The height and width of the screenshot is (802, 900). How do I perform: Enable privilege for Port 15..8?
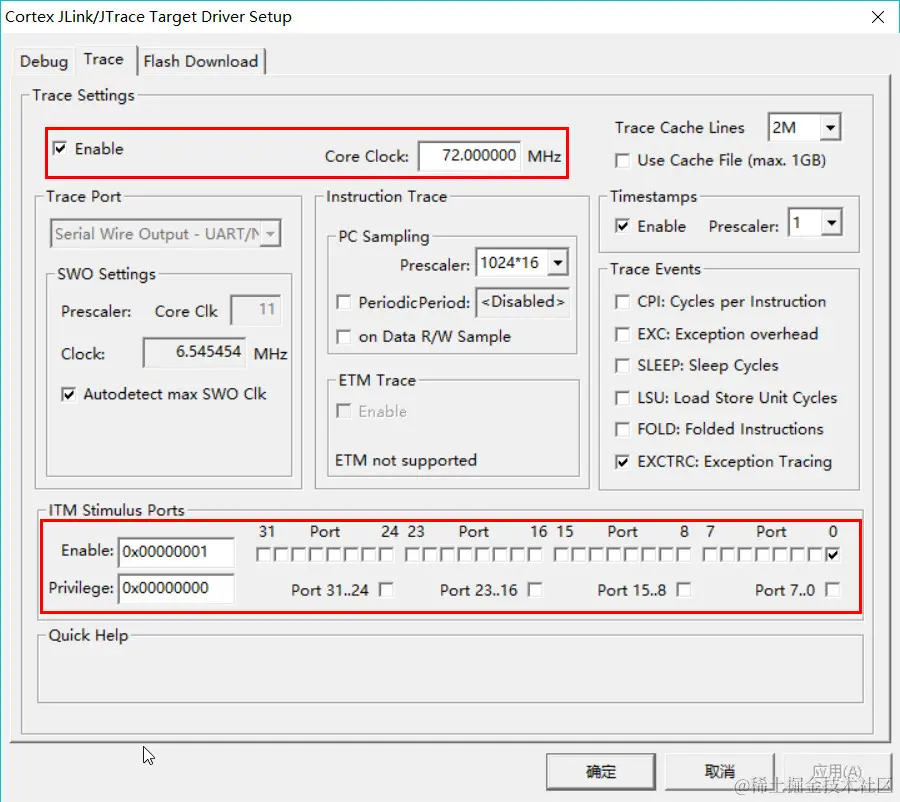[x=684, y=590]
